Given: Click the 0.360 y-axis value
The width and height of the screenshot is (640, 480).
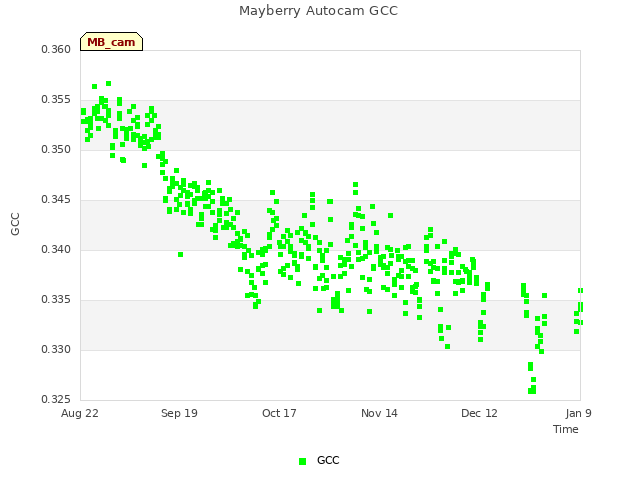Looking at the screenshot, I should pos(56,49).
